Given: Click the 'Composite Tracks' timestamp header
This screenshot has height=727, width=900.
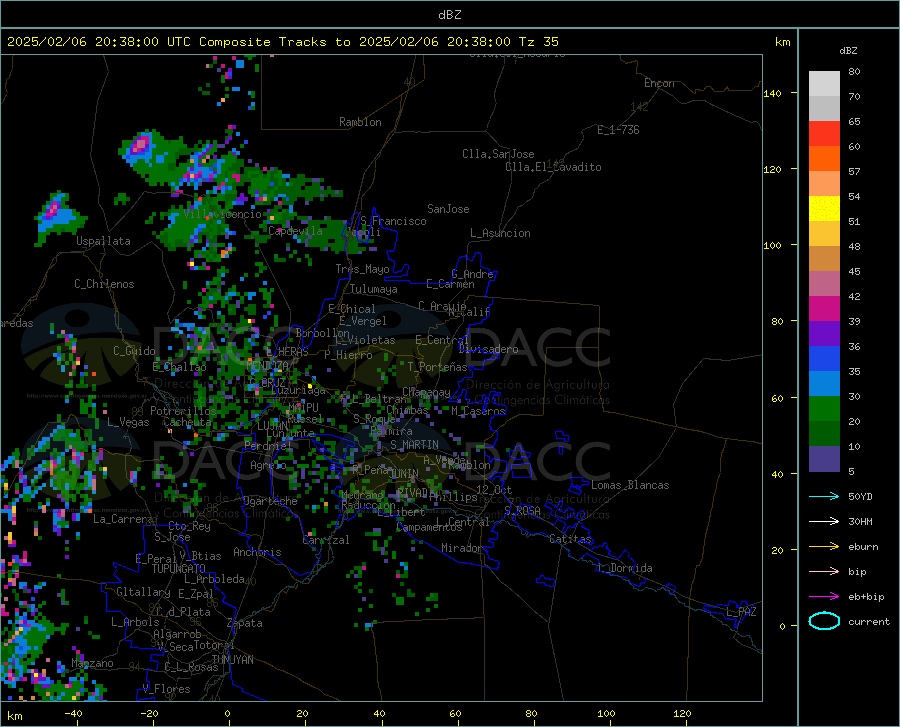Looking at the screenshot, I should pos(283,42).
